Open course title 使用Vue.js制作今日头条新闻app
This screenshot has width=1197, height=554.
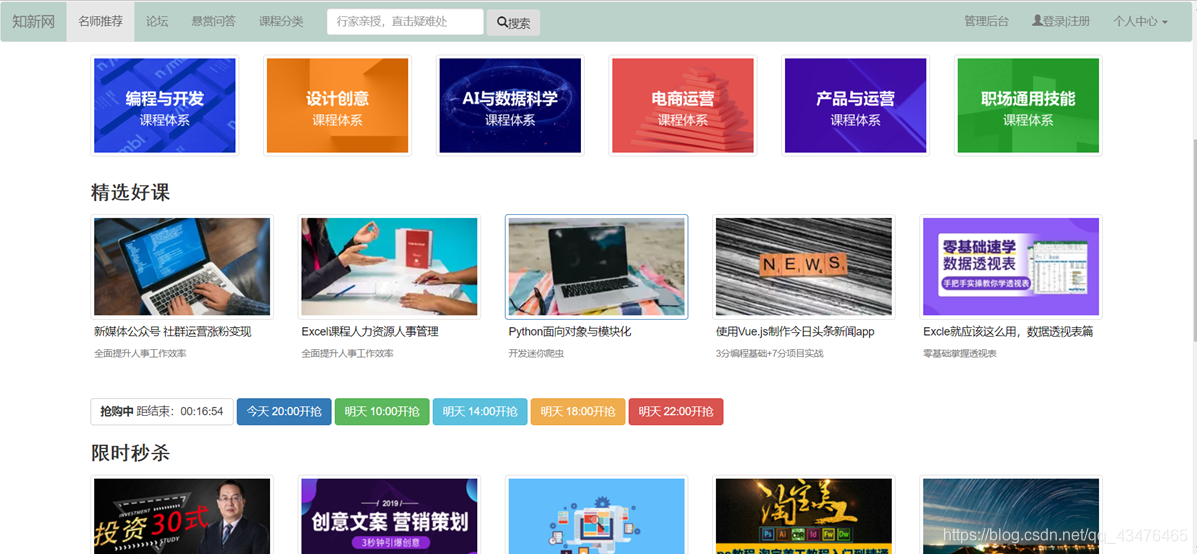(x=795, y=332)
